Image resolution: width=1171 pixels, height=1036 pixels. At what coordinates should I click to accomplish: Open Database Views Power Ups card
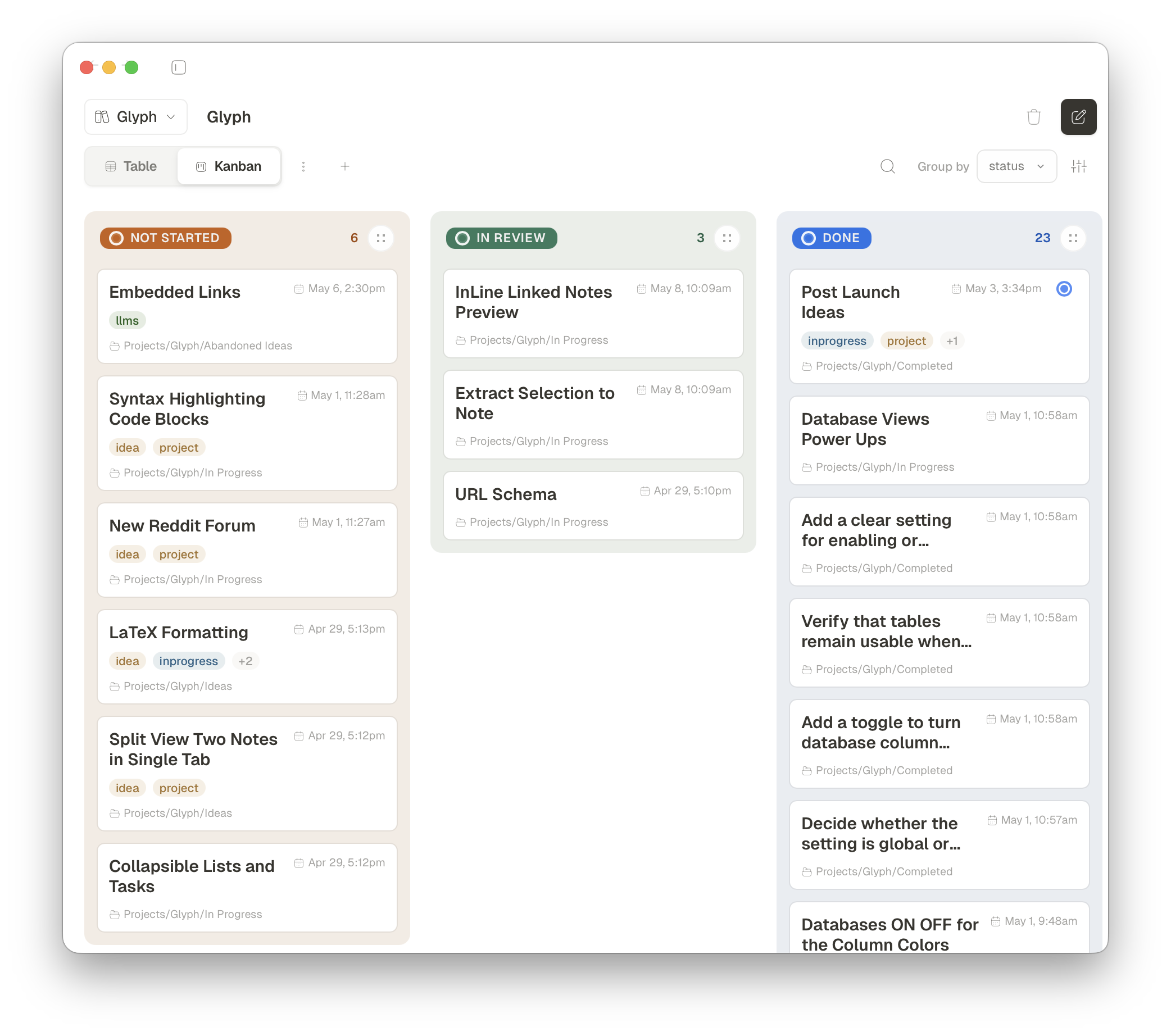tap(939, 441)
